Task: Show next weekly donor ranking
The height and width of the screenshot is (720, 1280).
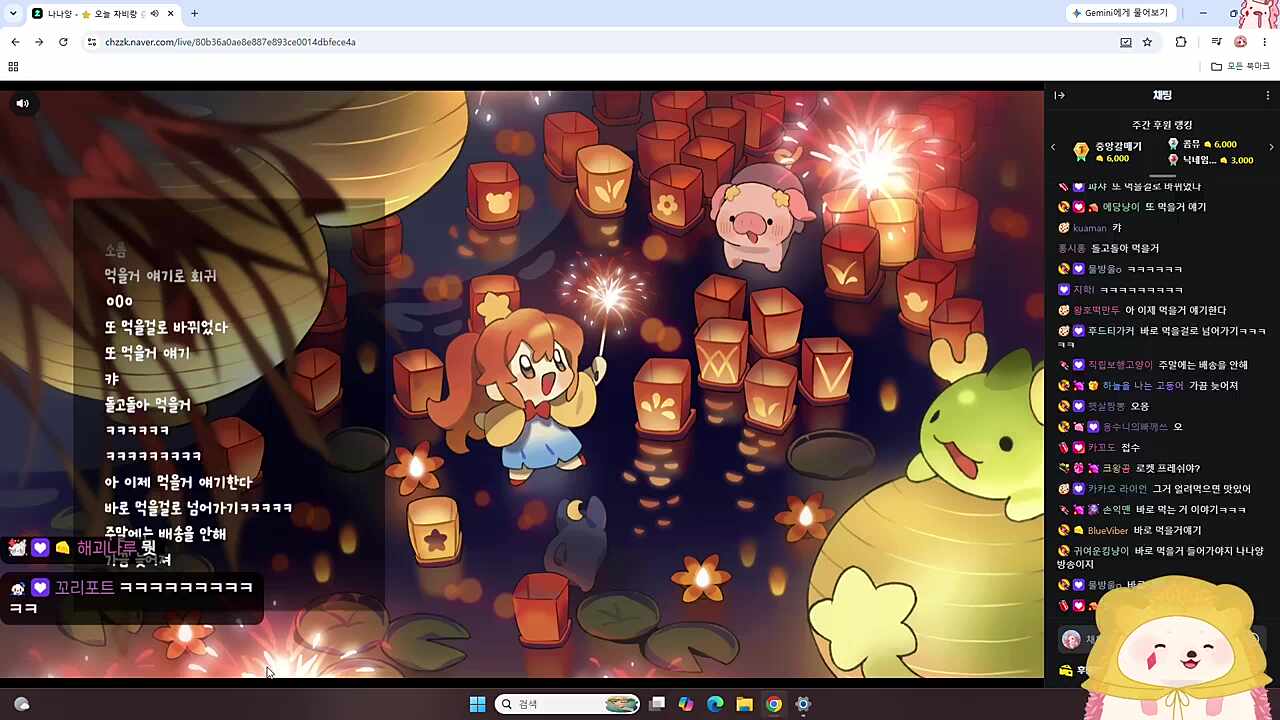Action: coord(1271,147)
